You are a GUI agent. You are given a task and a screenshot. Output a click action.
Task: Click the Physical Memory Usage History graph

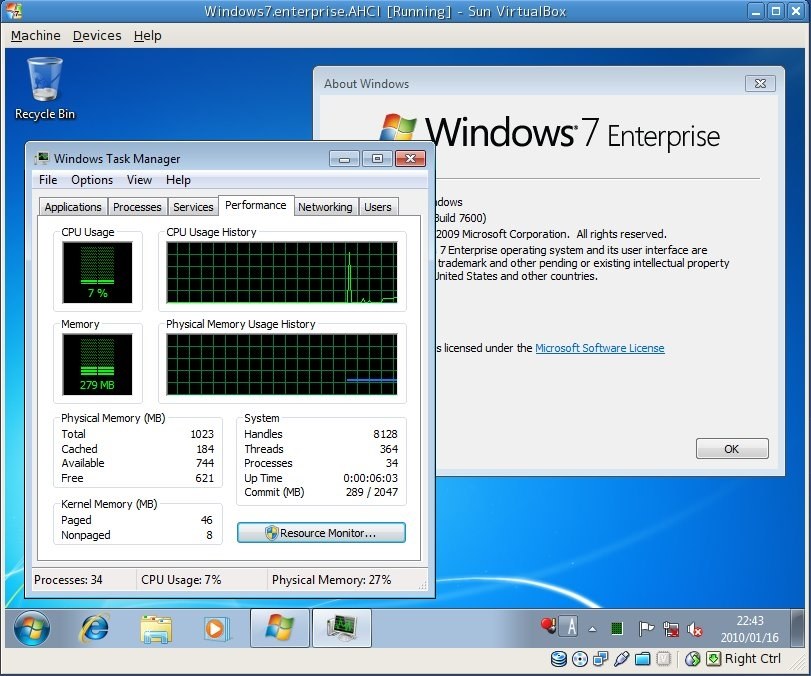(282, 364)
